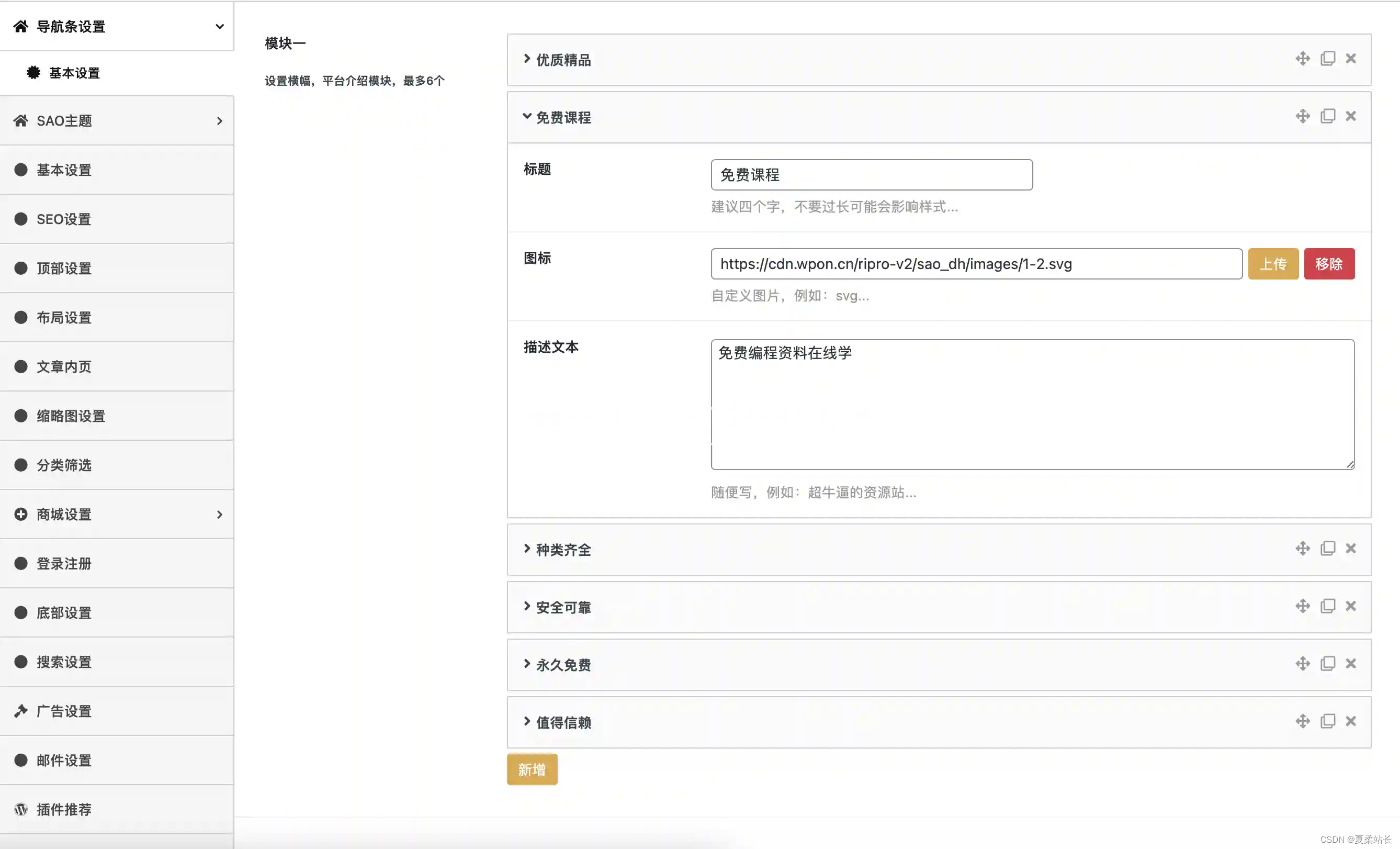Click the delete icon on 永久免费 panel
The height and width of the screenshot is (849, 1400).
pyautogui.click(x=1351, y=663)
